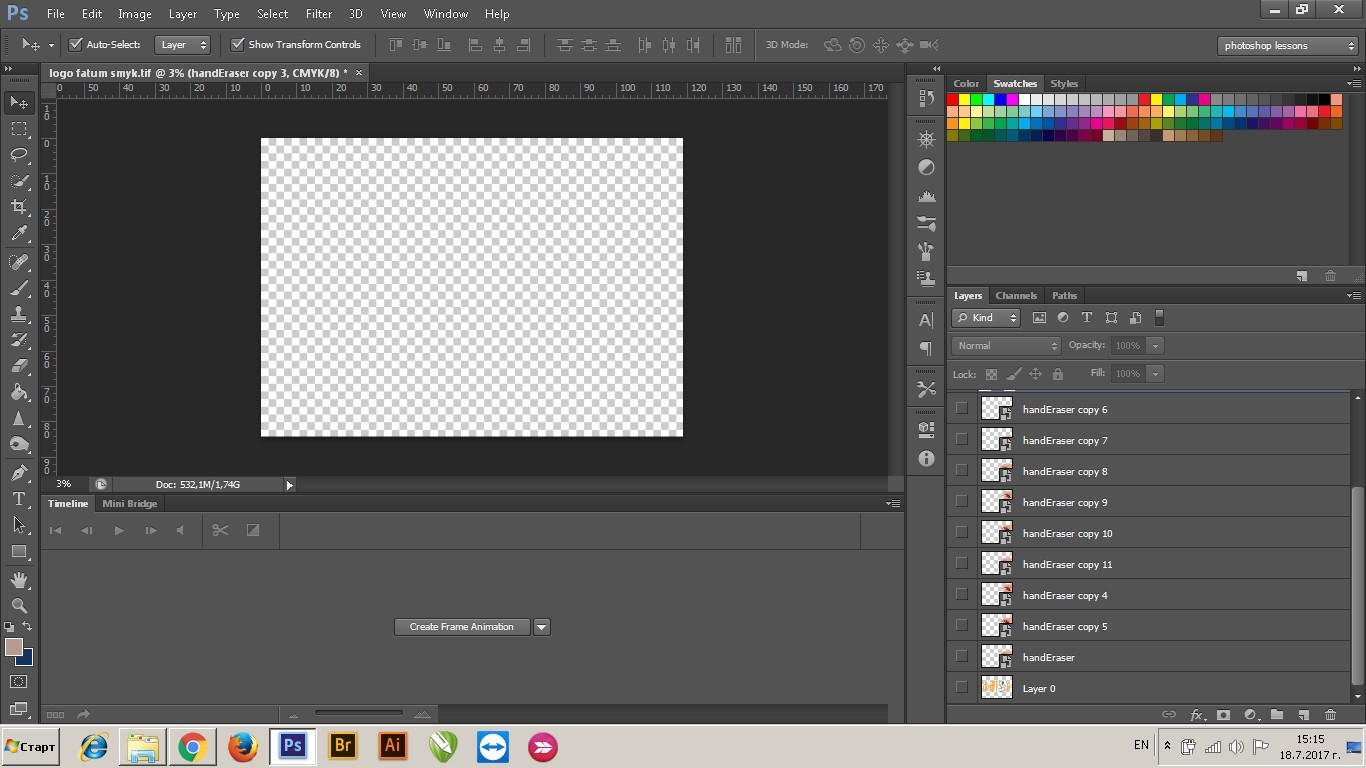The image size is (1366, 768).
Task: Select the Move tool
Action: tap(18, 102)
